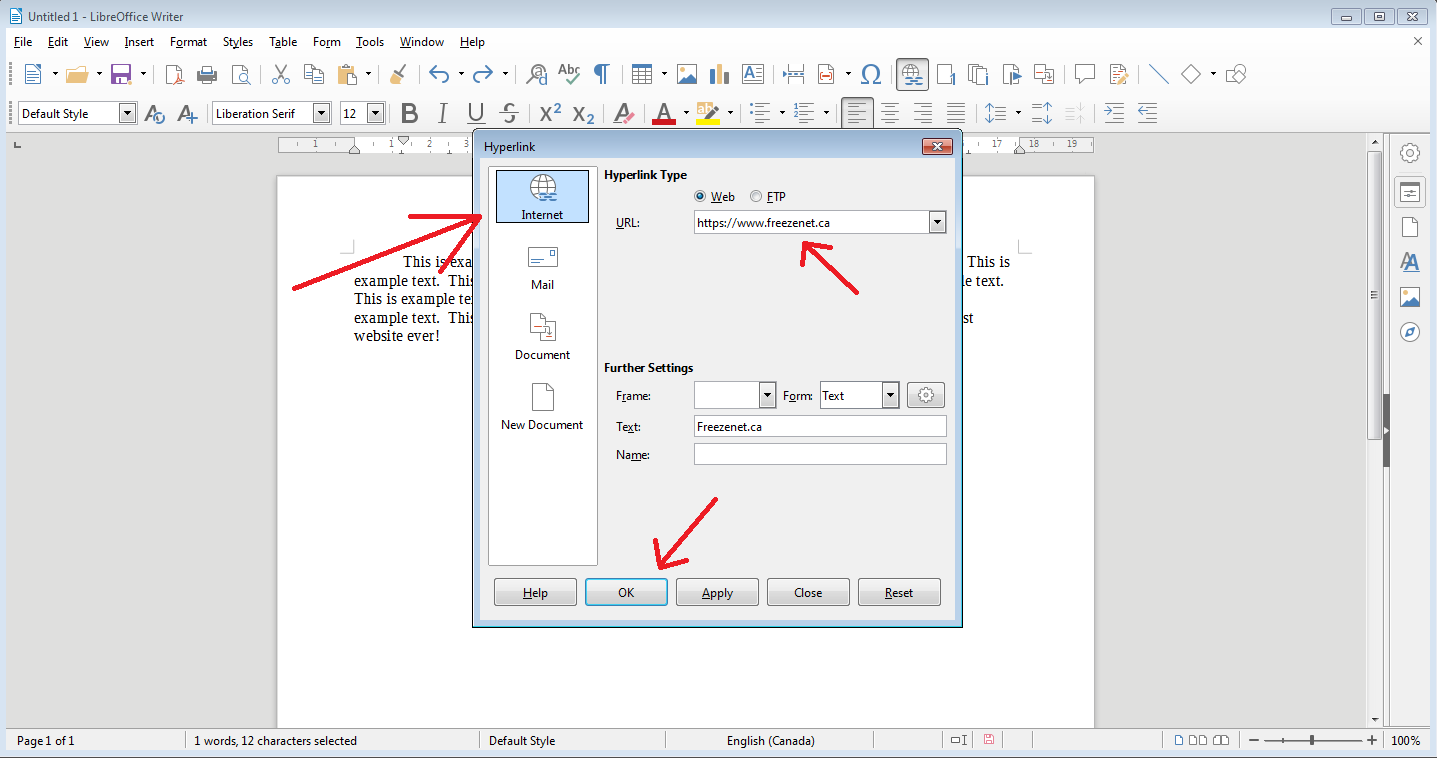Apply the red Font Color swatch
This screenshot has height=758, width=1437.
coord(663,113)
